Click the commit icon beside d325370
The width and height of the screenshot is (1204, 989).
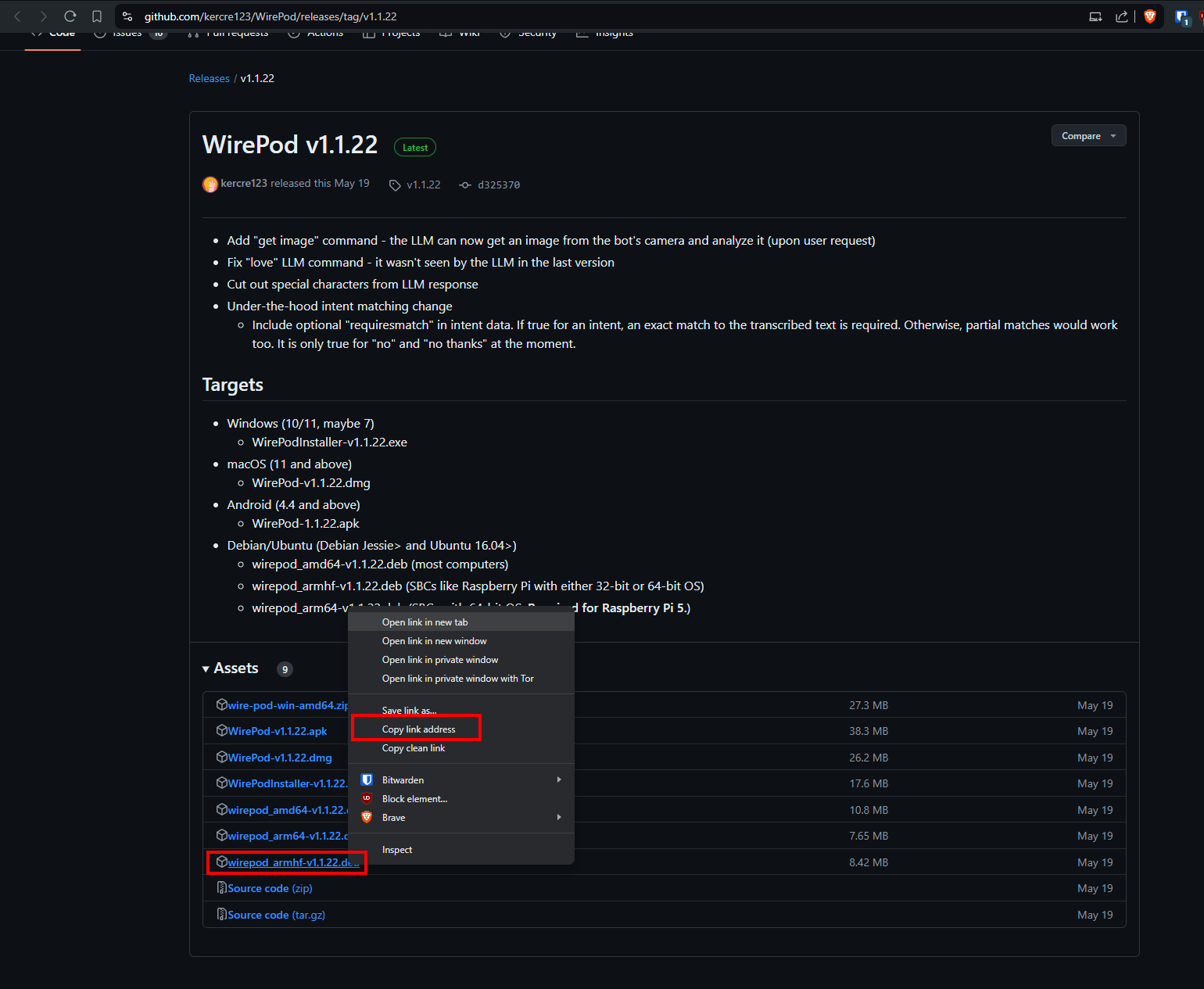click(x=465, y=185)
